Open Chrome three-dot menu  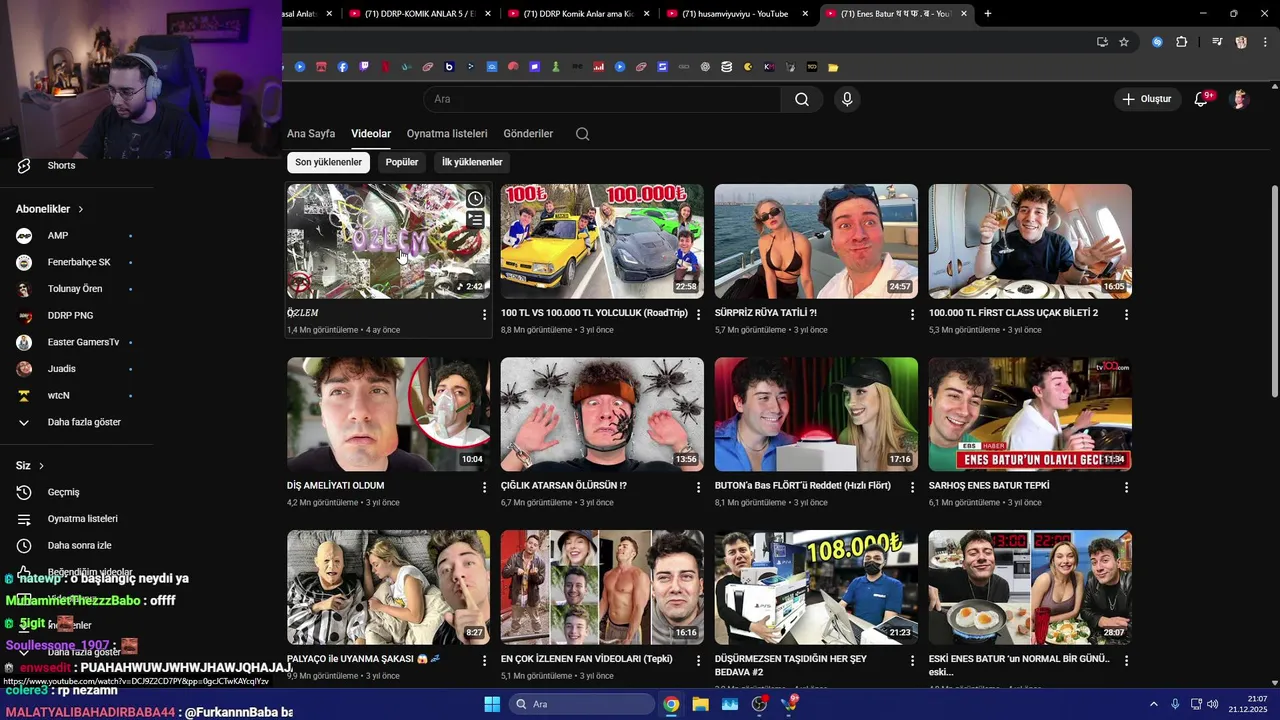pyautogui.click(x=1266, y=42)
